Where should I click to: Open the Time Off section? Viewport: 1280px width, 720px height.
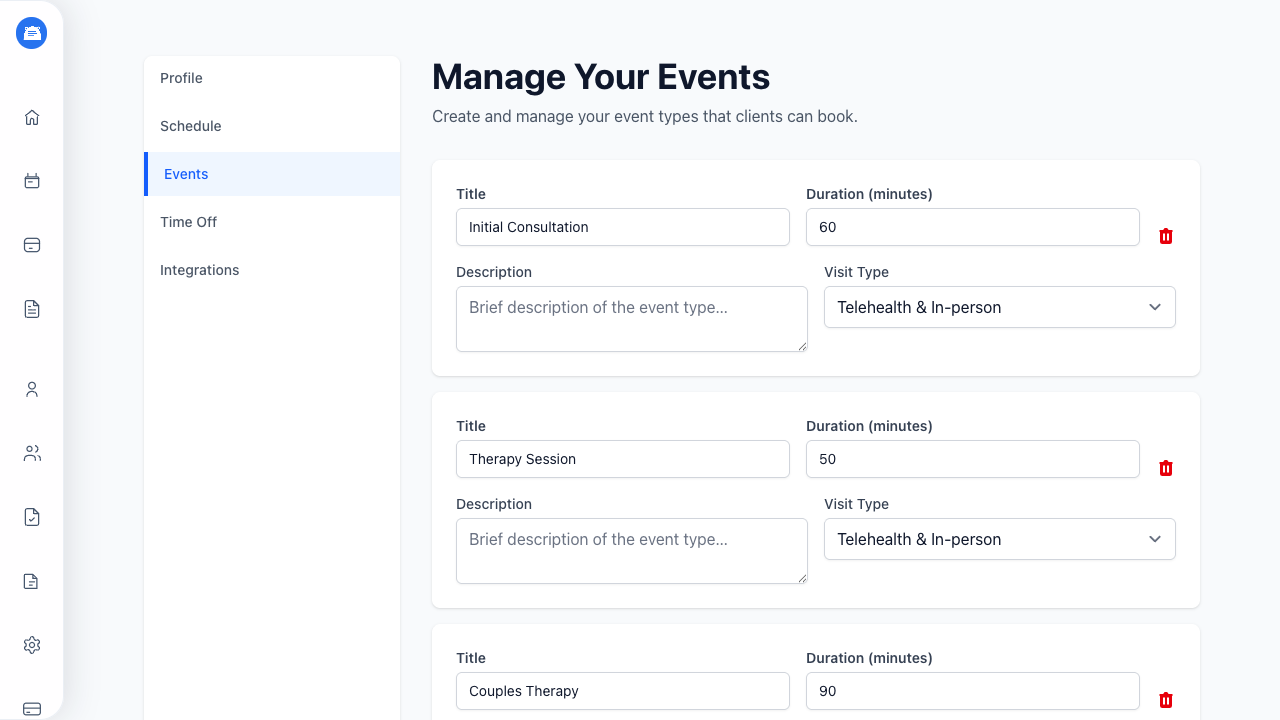coord(188,222)
